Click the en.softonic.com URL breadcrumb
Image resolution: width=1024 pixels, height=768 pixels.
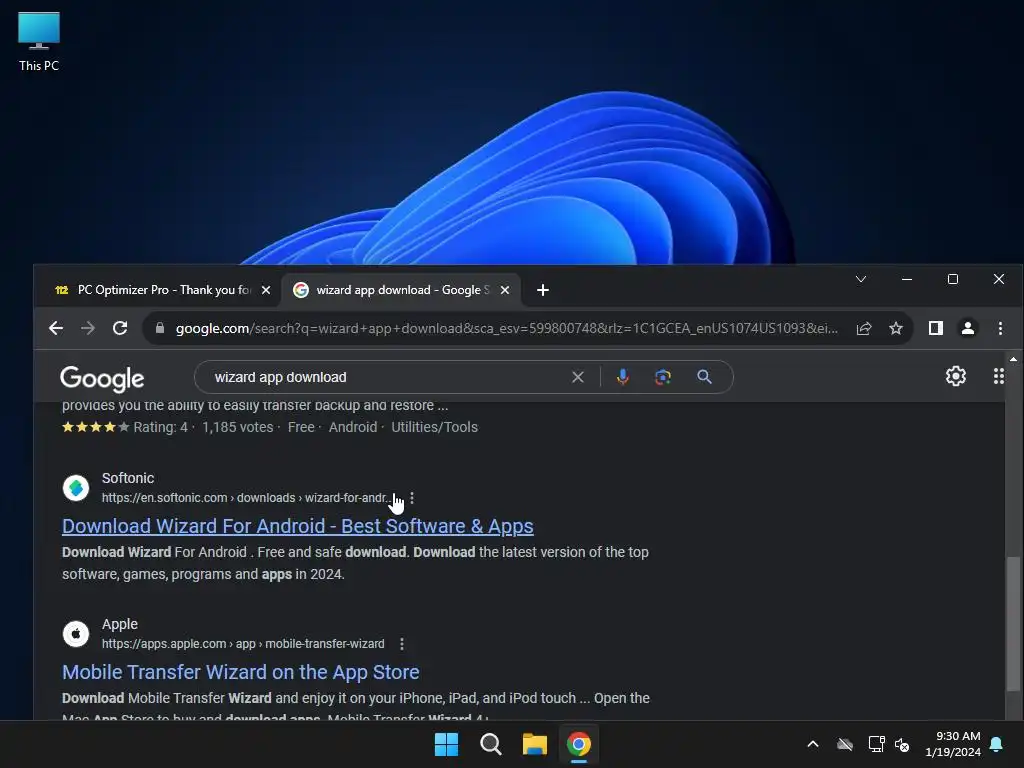click(x=246, y=498)
